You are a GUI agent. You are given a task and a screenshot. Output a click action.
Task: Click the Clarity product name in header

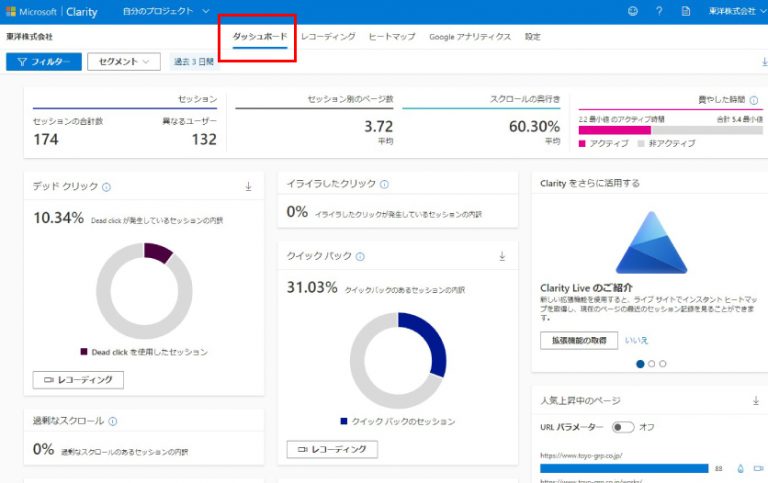(82, 12)
